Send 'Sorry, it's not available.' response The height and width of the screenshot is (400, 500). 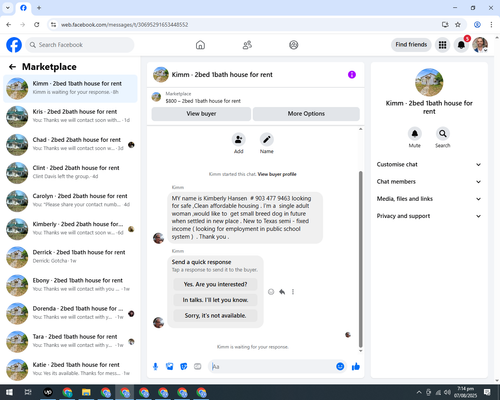click(215, 315)
